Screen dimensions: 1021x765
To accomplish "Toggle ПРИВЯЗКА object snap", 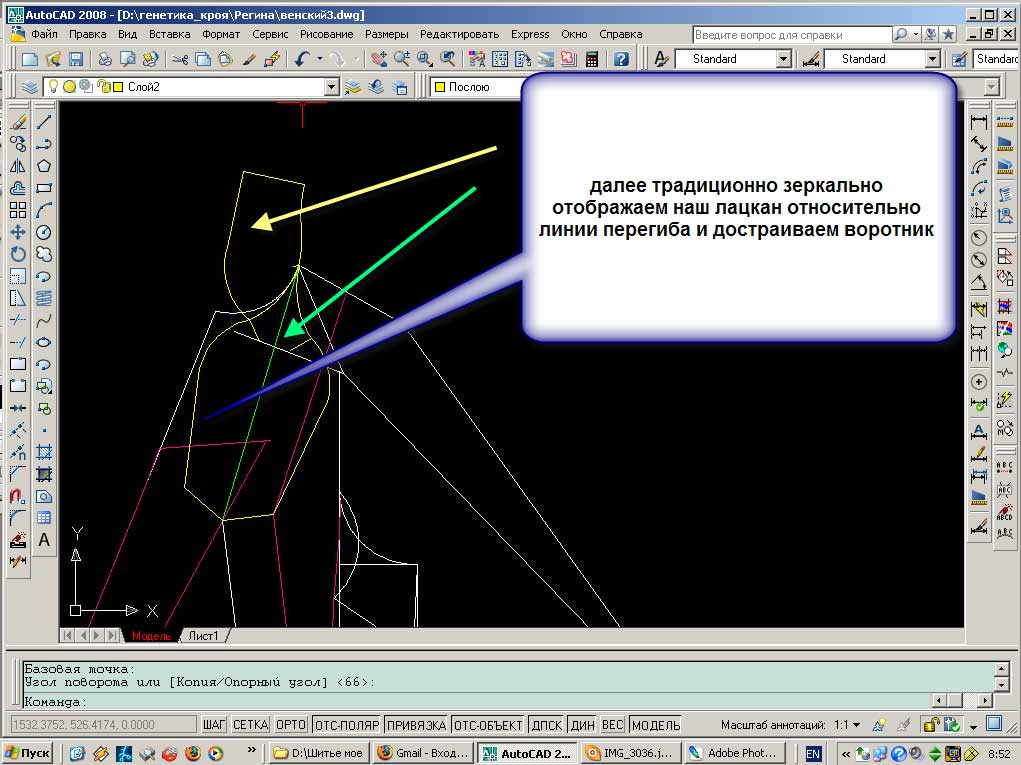I will (x=415, y=725).
